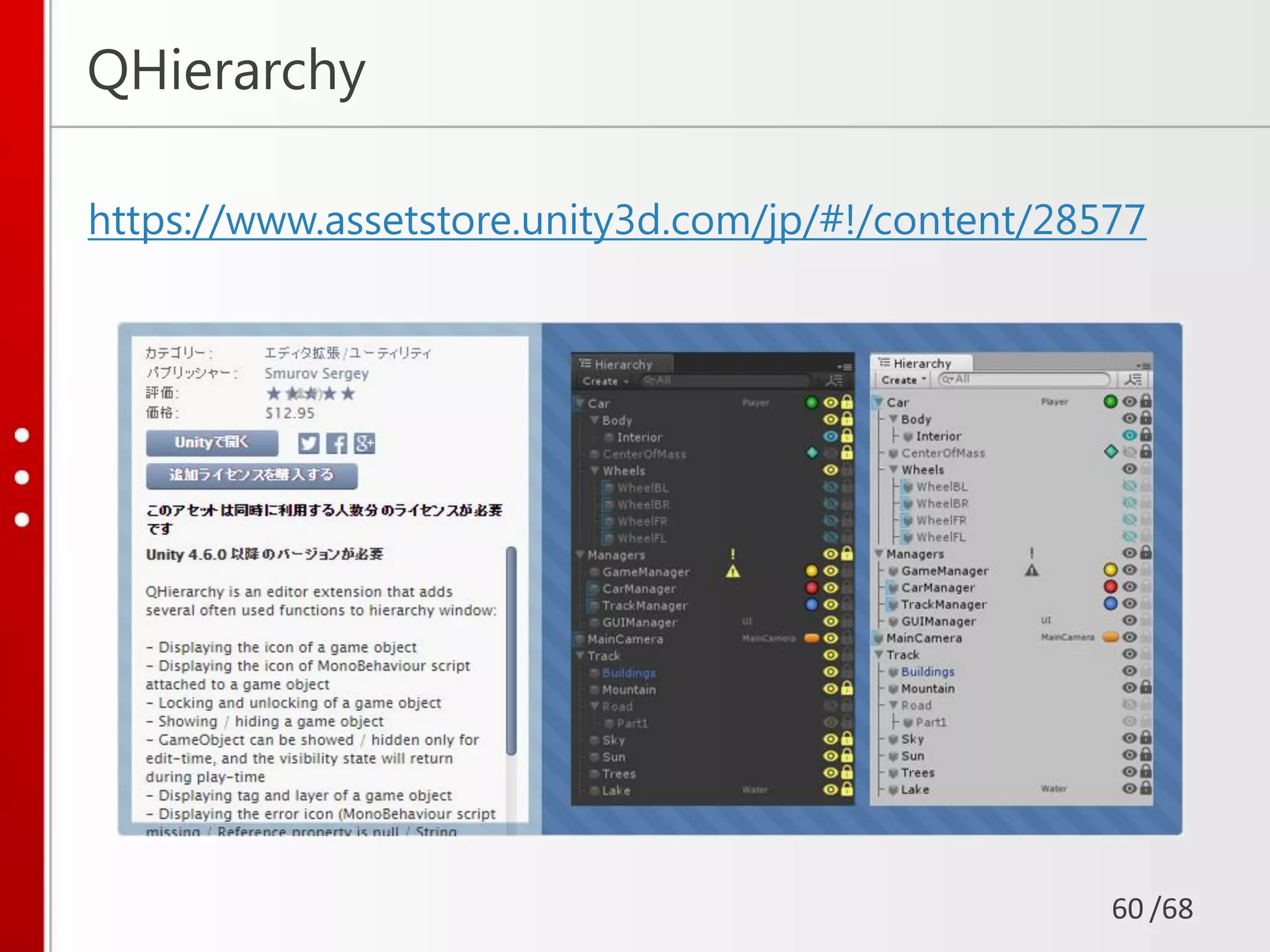The image size is (1270, 952).
Task: Click the orange camera icon on MainCamera, light panel
Action: pos(1111,637)
